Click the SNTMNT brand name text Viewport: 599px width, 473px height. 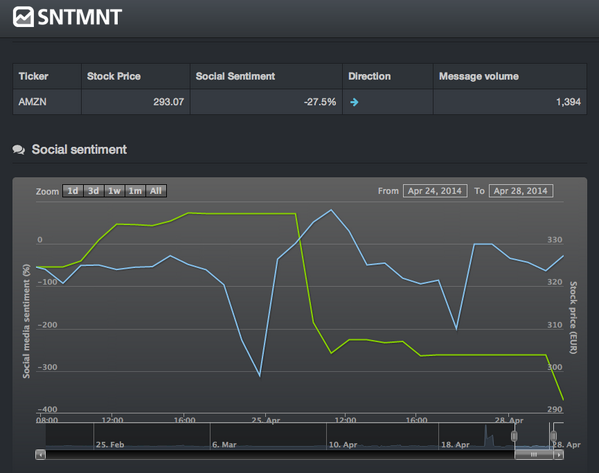click(80, 17)
